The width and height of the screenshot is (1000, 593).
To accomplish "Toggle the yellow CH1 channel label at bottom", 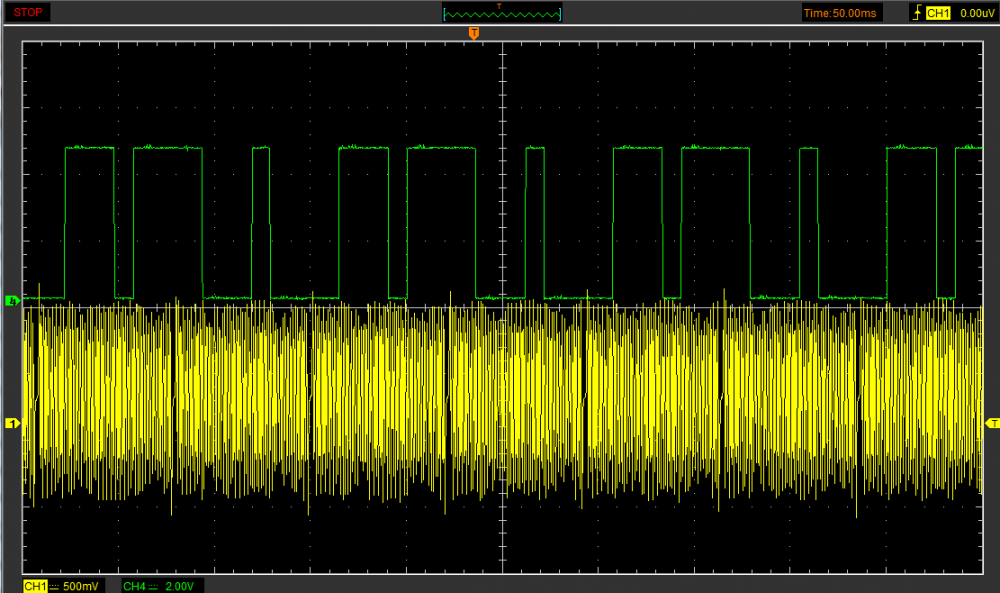I will pyautogui.click(x=34, y=585).
